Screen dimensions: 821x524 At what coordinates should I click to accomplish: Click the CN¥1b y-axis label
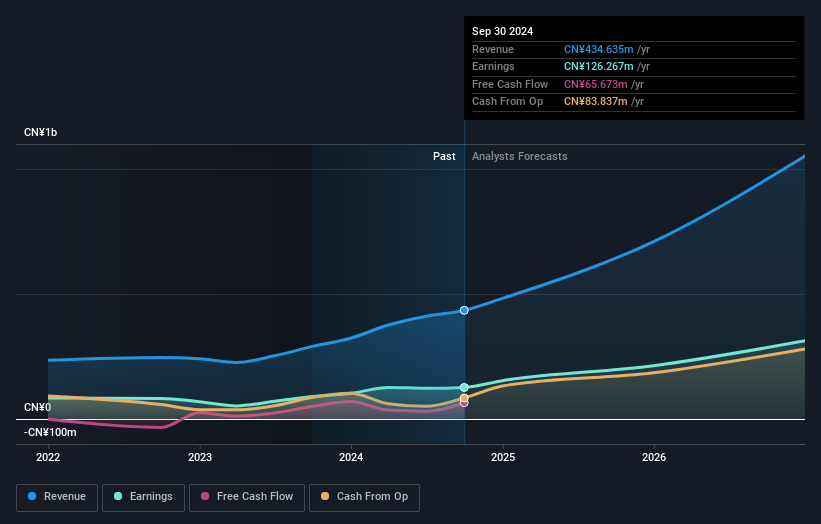(40, 132)
